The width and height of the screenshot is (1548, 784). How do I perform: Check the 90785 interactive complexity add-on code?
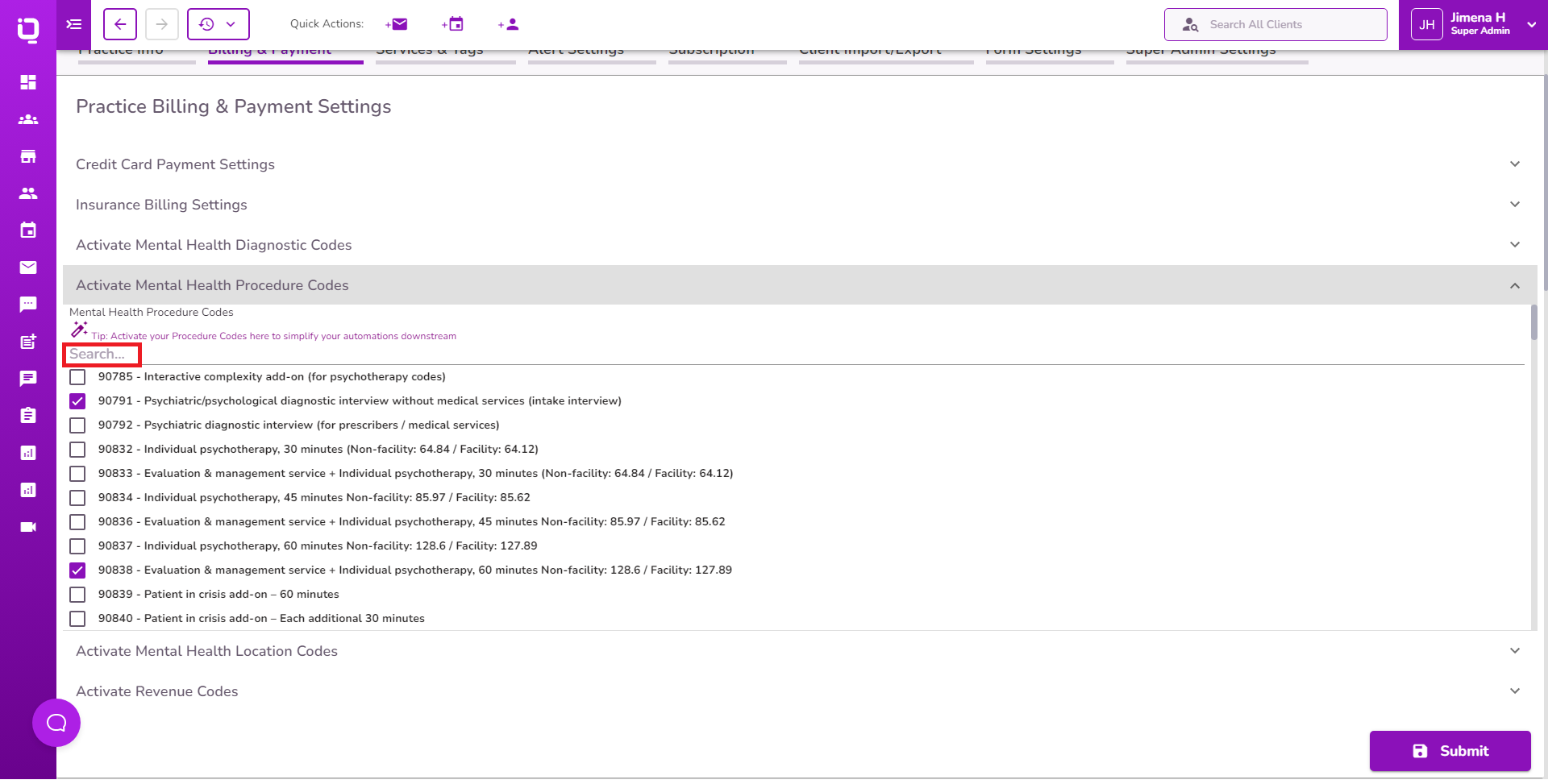(77, 376)
